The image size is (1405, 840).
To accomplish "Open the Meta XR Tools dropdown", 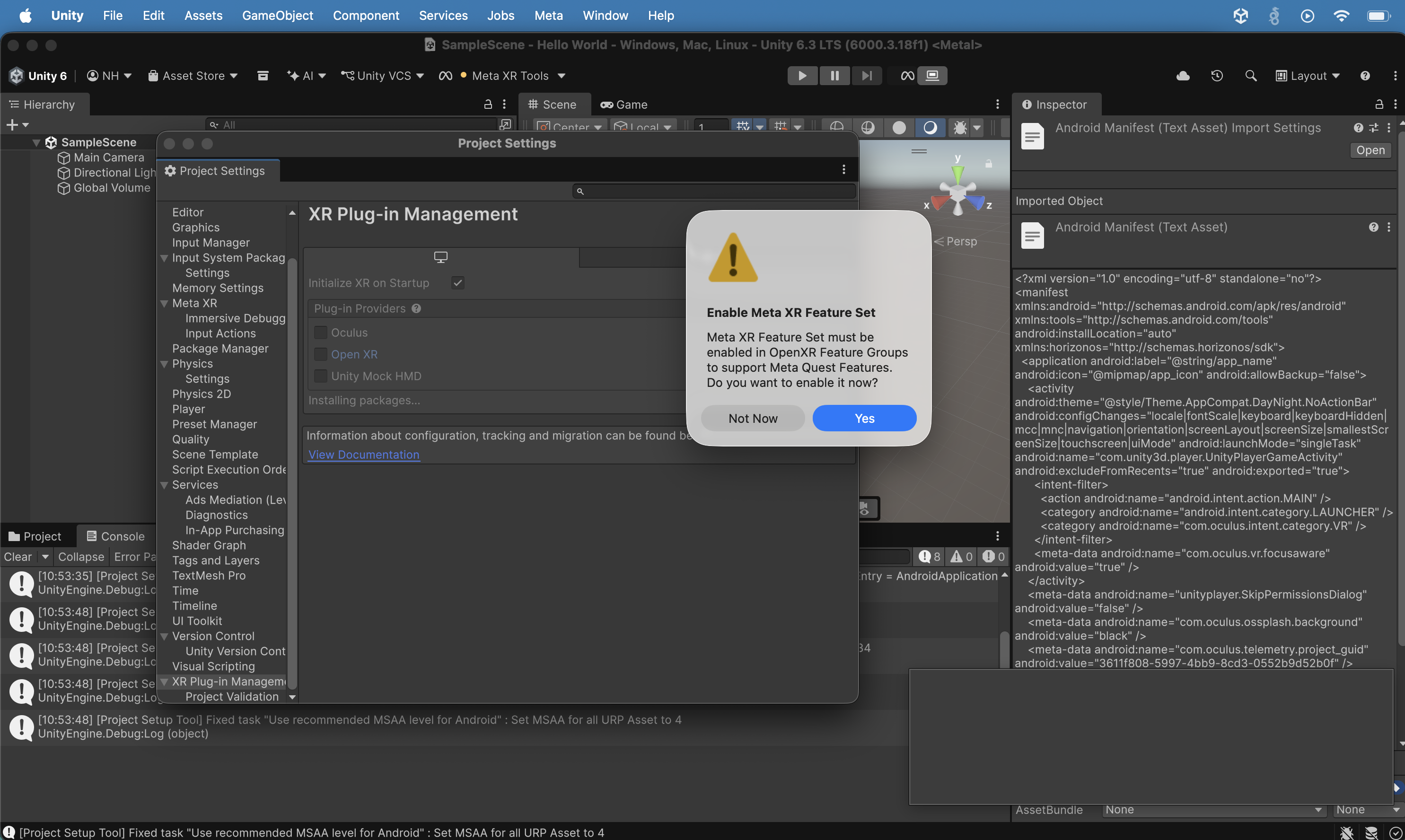I will [x=518, y=75].
